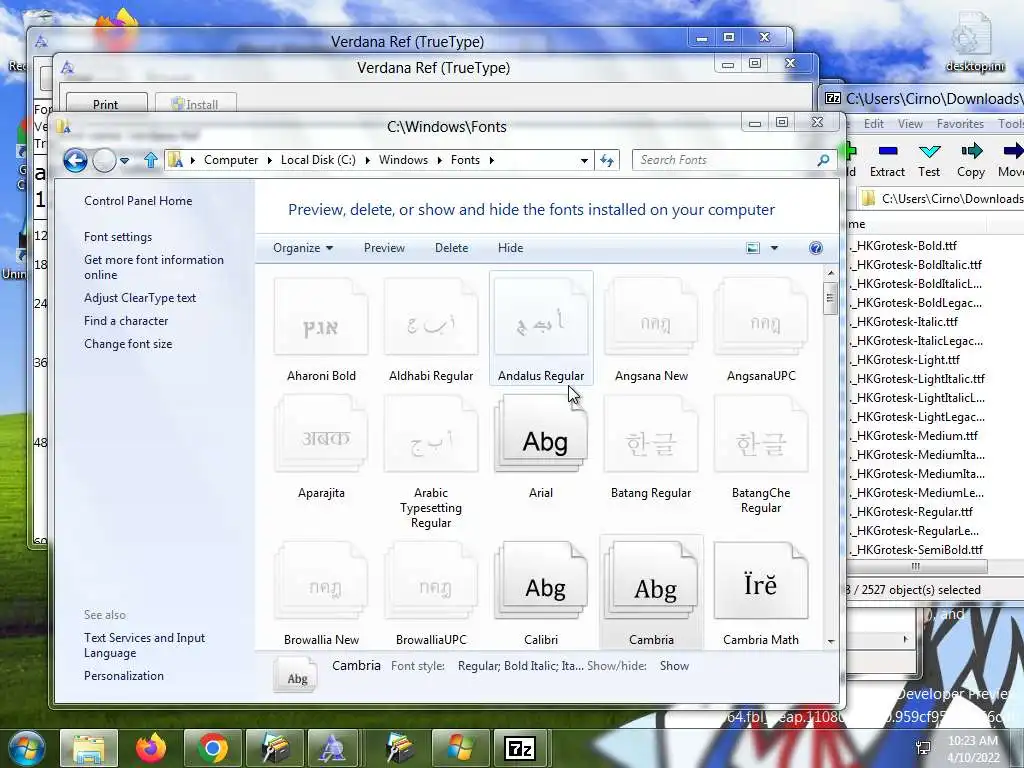Image resolution: width=1024 pixels, height=768 pixels.
Task: Click the font list scrollbar thumb
Action: [831, 298]
